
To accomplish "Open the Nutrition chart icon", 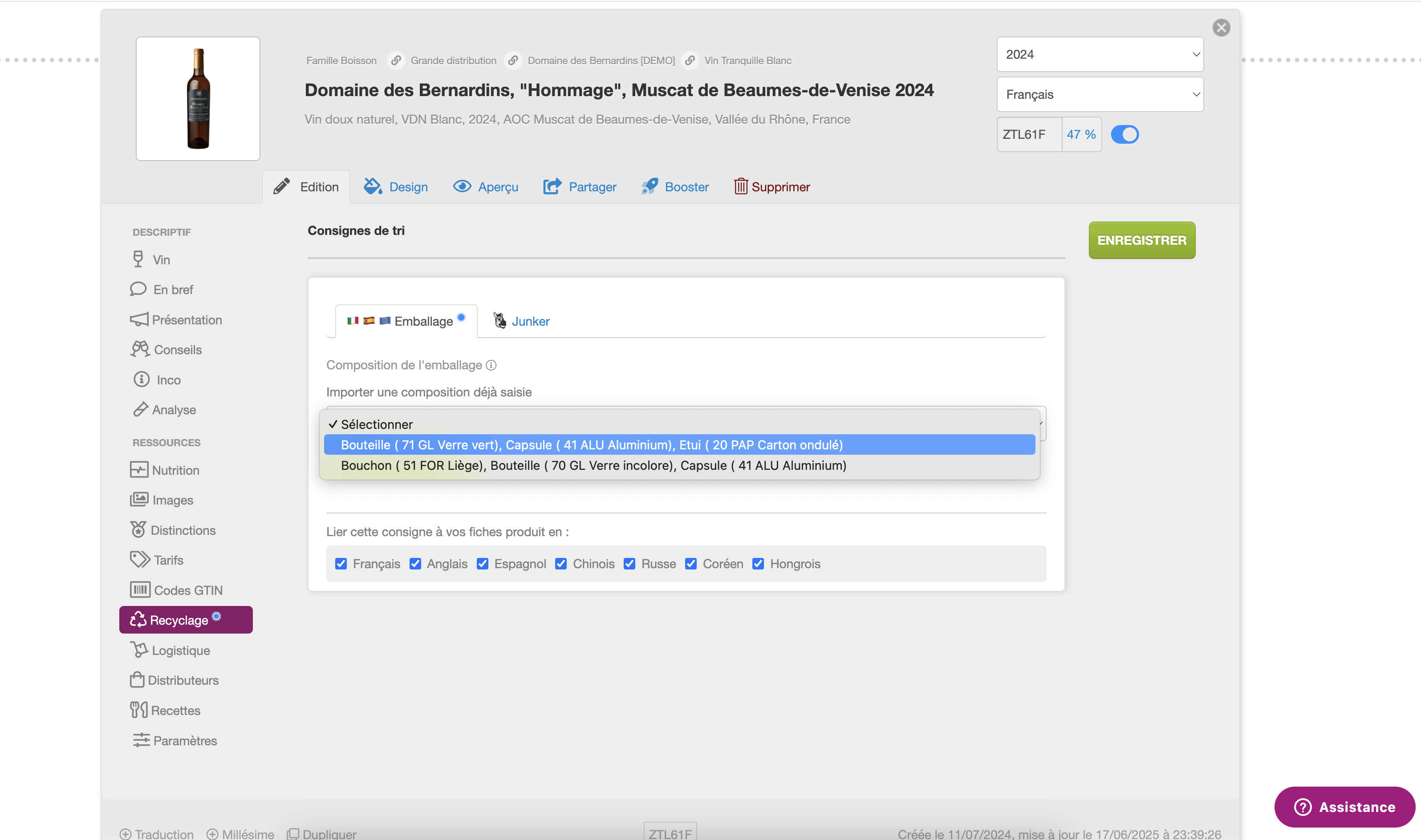I will pos(139,470).
